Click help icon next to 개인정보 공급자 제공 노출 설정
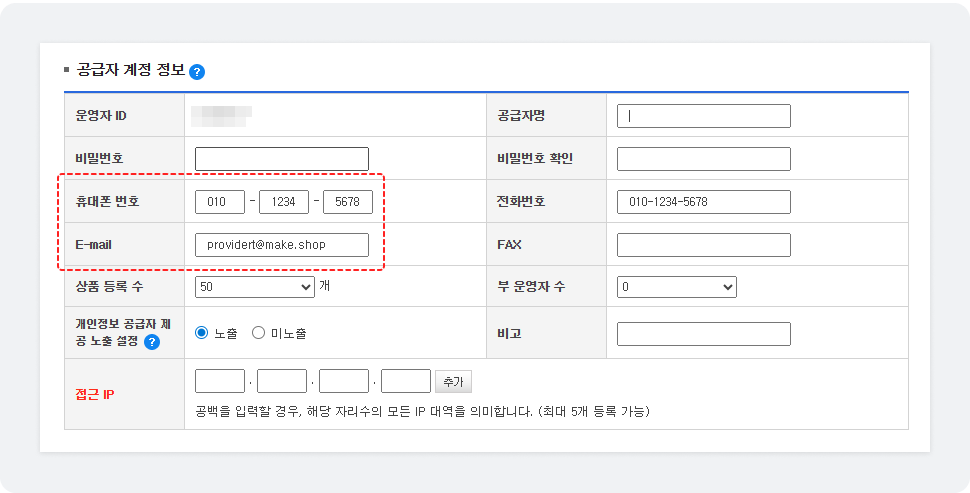The height and width of the screenshot is (493, 970). (x=152, y=342)
